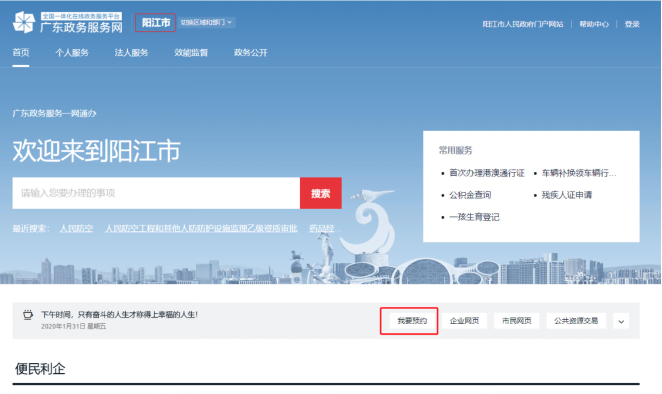Open the 切换区域和部门 dropdown
Image resolution: width=662 pixels, height=394 pixels.
point(206,22)
